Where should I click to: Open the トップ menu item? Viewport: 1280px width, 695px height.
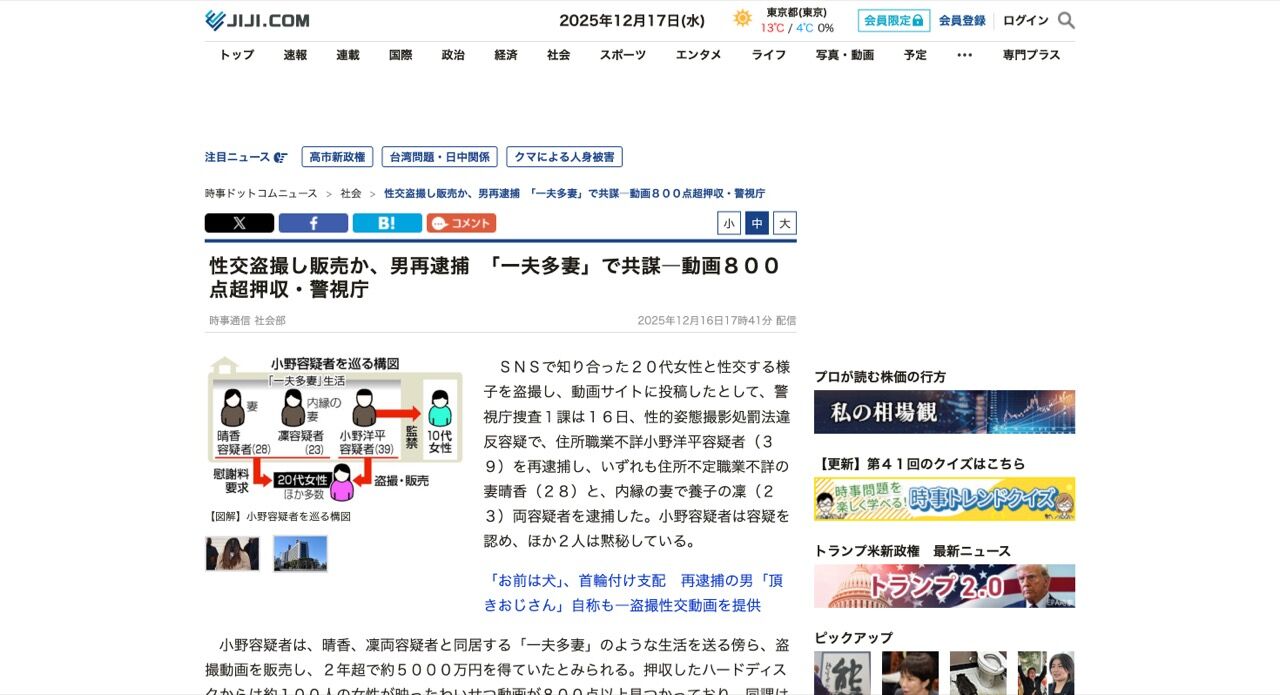point(237,55)
